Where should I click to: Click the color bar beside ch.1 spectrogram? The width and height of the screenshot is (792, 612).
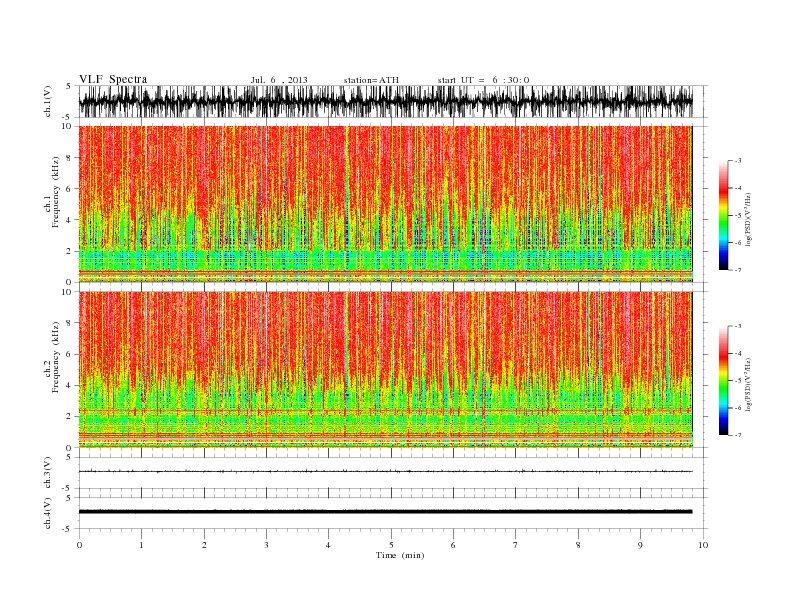pyautogui.click(x=724, y=215)
